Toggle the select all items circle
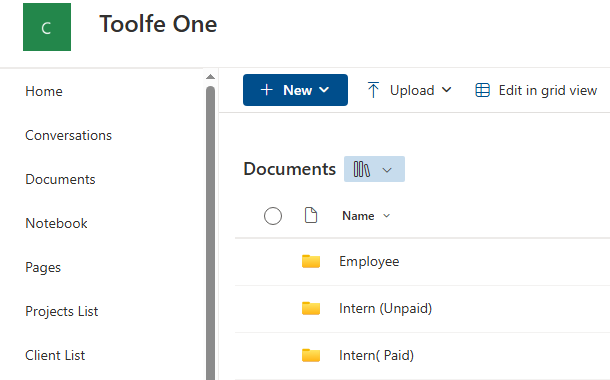Image resolution: width=610 pixels, height=380 pixels. [x=273, y=216]
